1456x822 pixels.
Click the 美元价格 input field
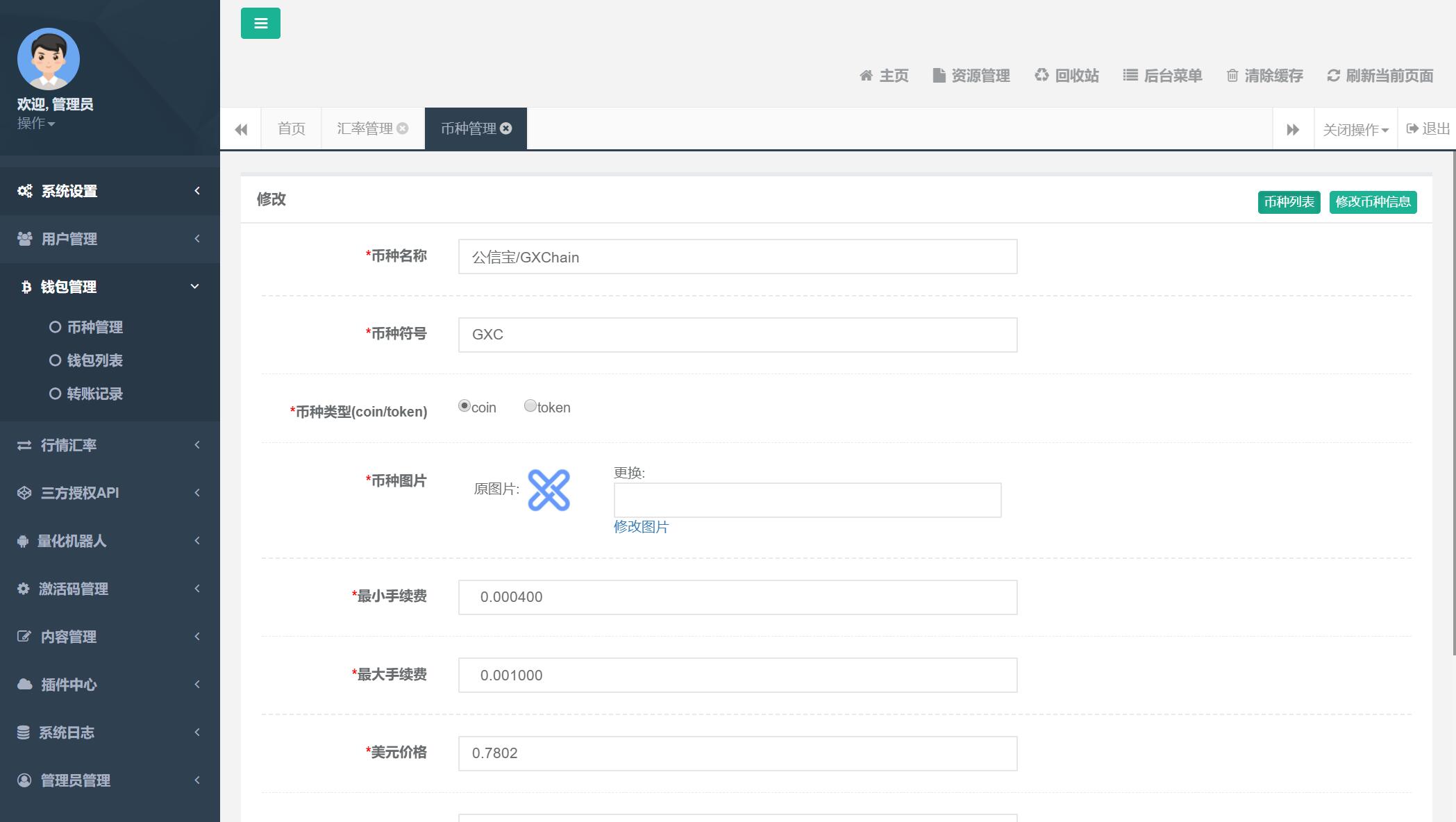click(x=737, y=753)
